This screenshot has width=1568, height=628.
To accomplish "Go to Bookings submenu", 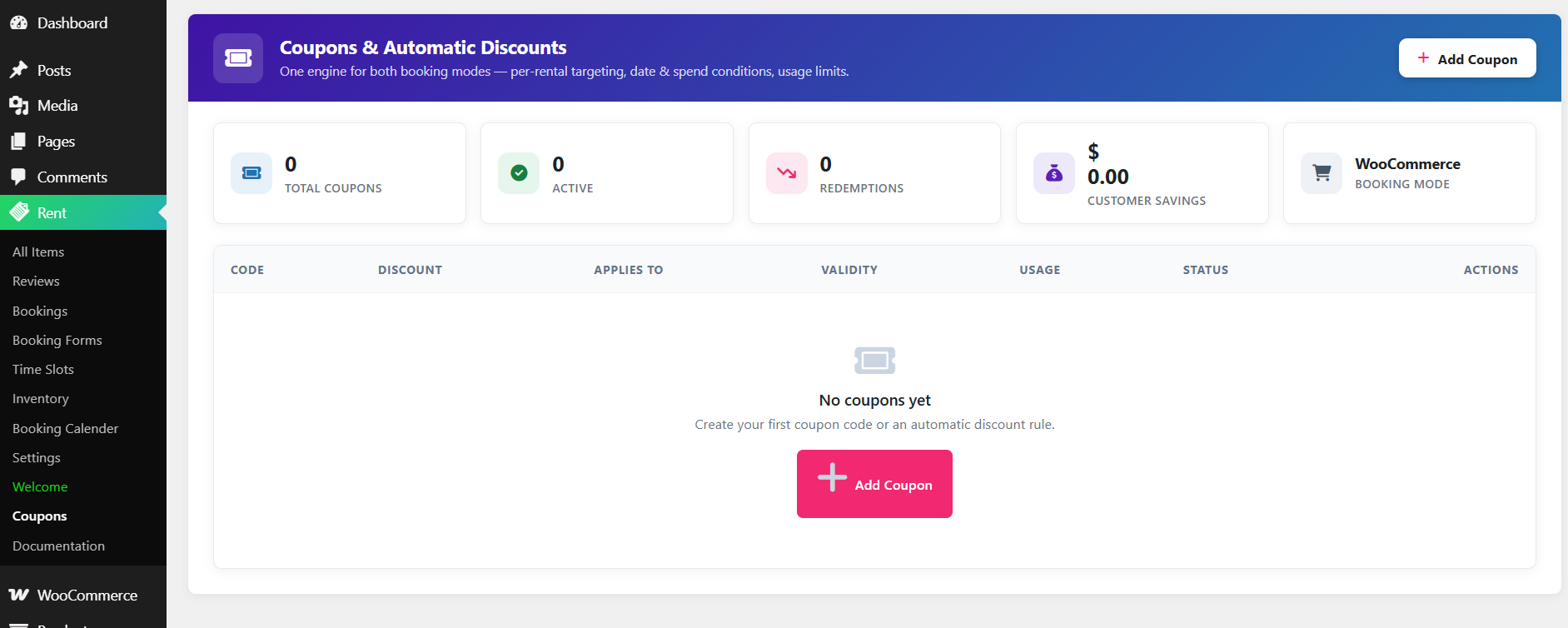I will coord(40,311).
